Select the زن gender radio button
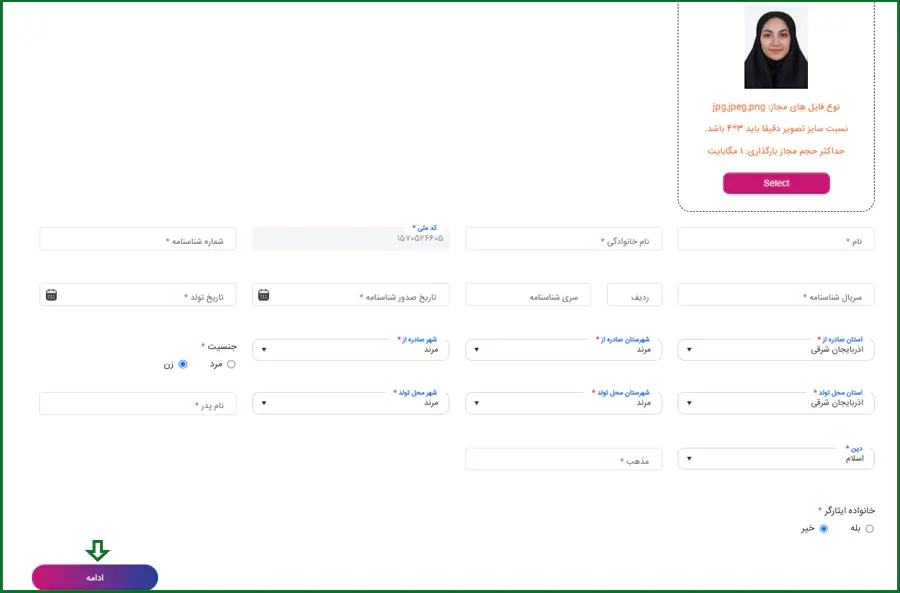This screenshot has width=900, height=593. (183, 365)
